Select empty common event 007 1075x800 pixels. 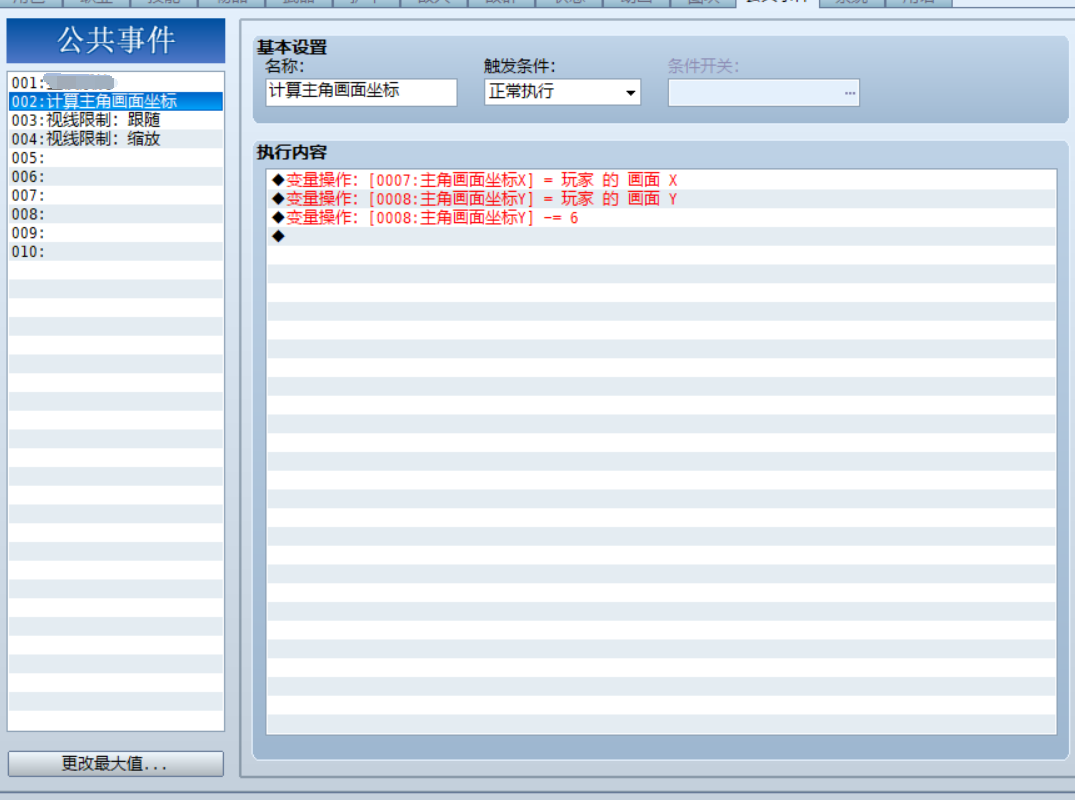coord(116,195)
